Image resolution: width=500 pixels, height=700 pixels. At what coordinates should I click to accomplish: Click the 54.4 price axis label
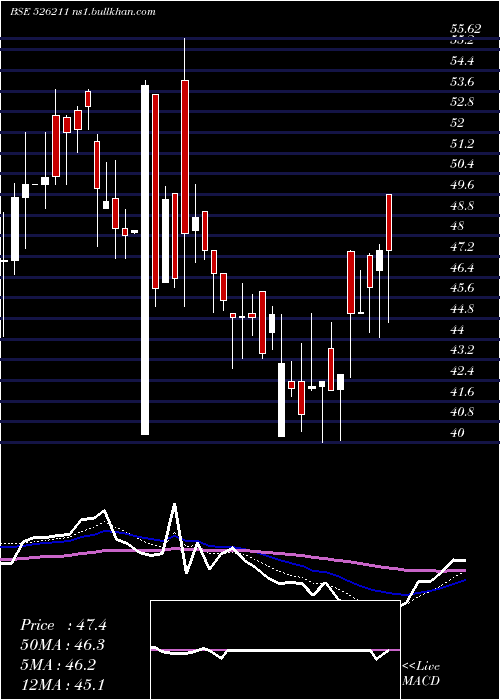[462, 61]
